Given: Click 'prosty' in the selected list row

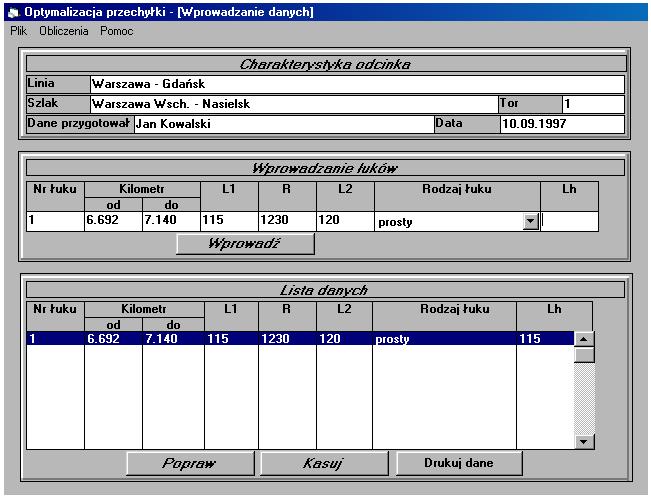Looking at the screenshot, I should click(392, 339).
